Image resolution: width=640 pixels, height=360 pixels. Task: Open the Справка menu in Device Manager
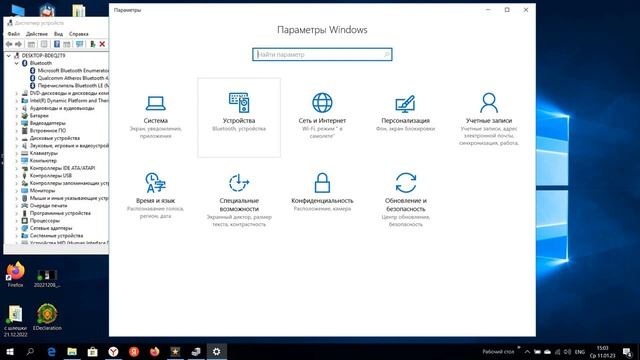(78, 34)
